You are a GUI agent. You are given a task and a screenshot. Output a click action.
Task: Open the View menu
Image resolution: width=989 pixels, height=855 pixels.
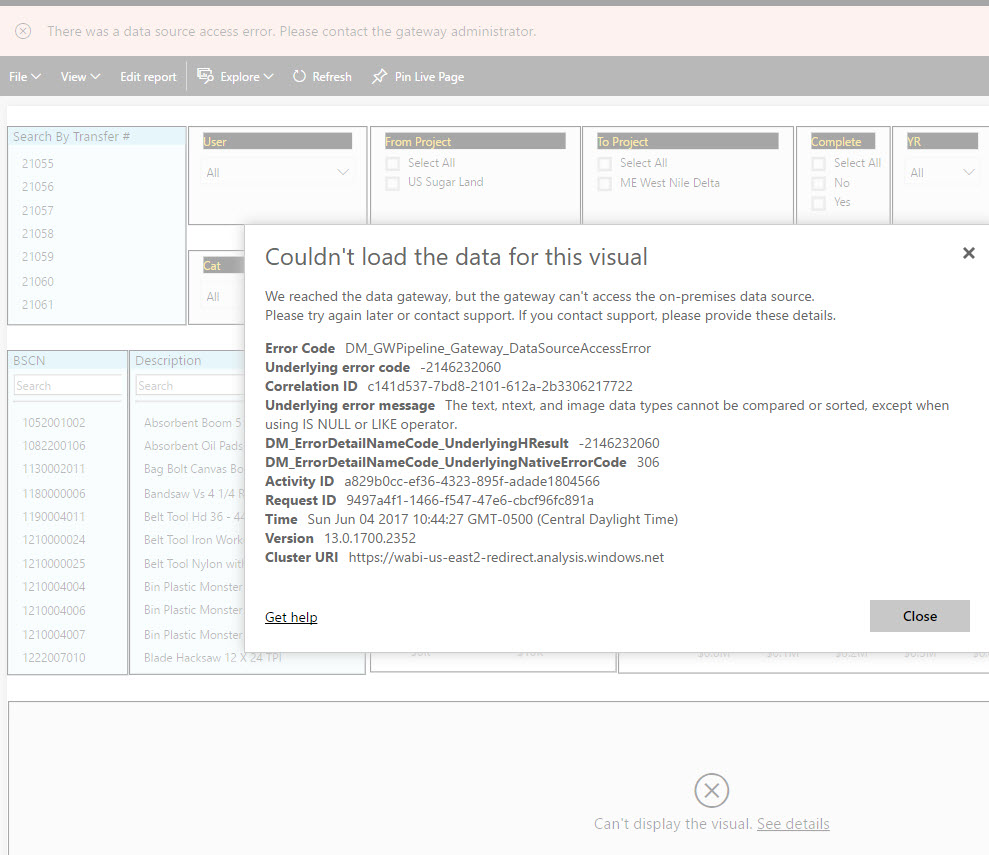click(80, 76)
